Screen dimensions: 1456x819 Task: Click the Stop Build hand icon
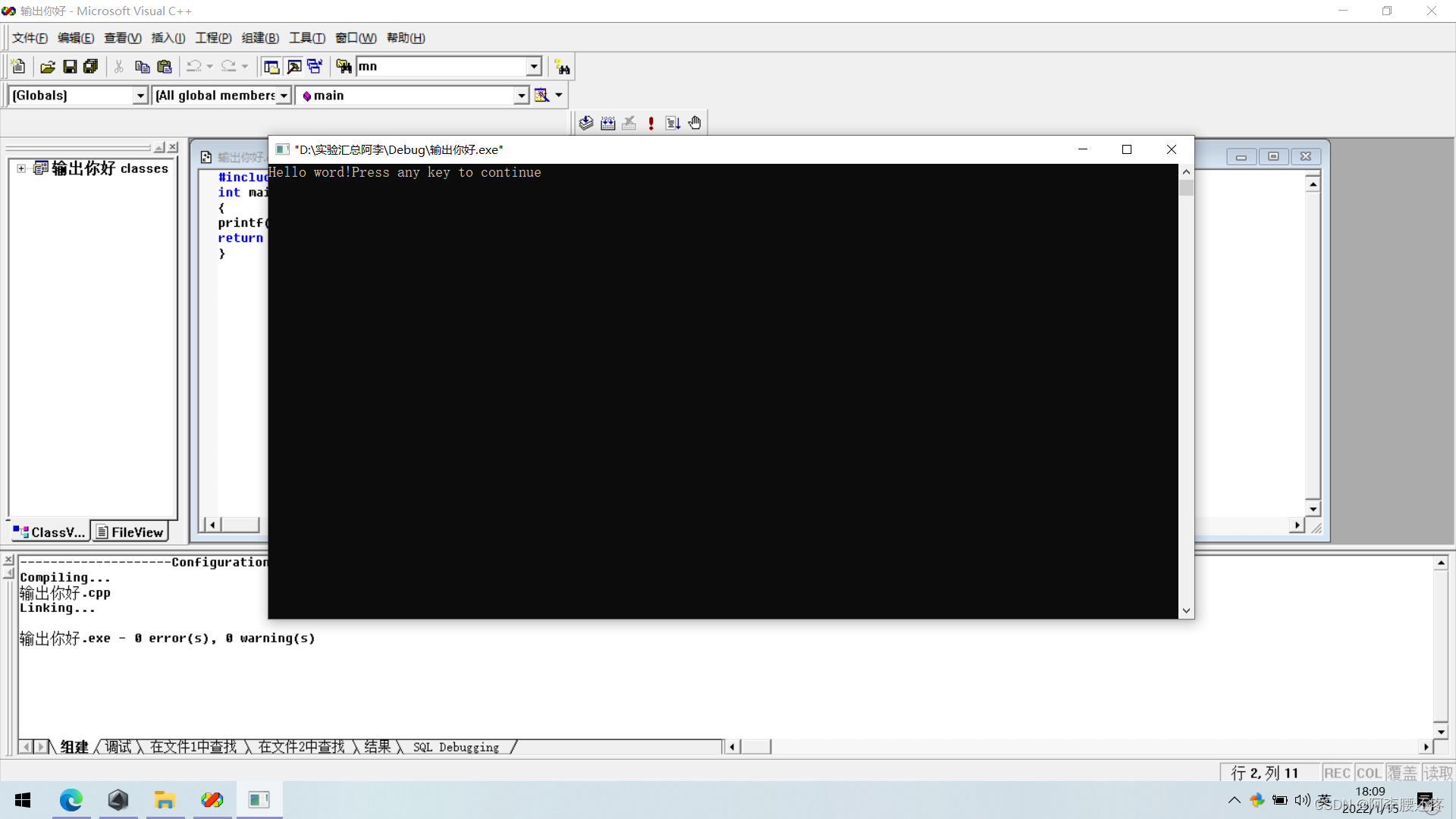pyautogui.click(x=695, y=122)
